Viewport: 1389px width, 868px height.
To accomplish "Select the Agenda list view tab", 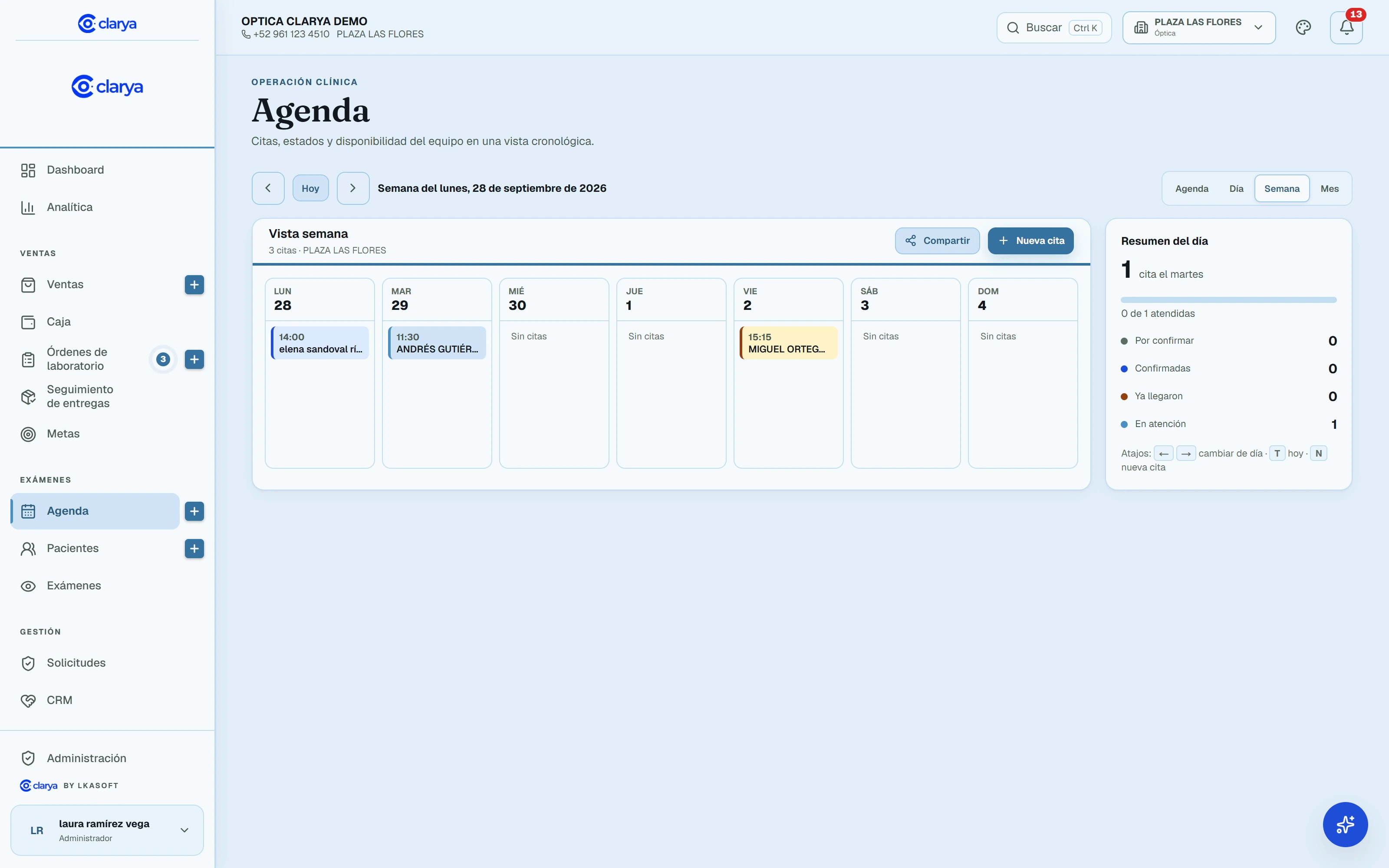I will pyautogui.click(x=1192, y=188).
